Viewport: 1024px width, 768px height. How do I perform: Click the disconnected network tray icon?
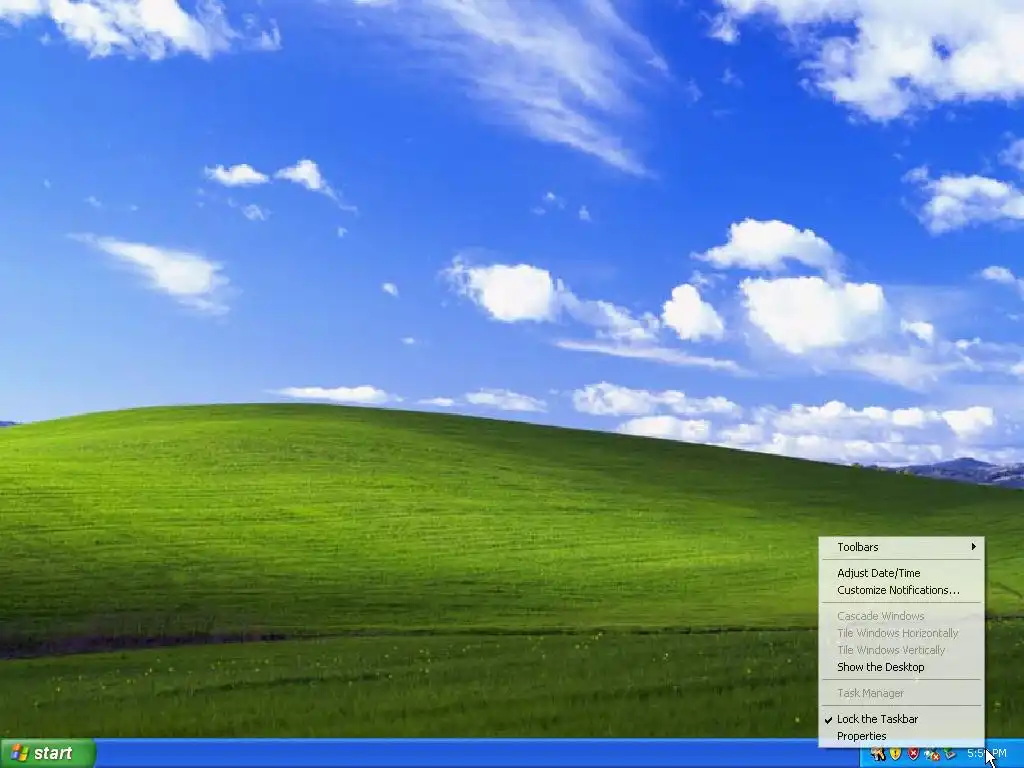tap(932, 754)
